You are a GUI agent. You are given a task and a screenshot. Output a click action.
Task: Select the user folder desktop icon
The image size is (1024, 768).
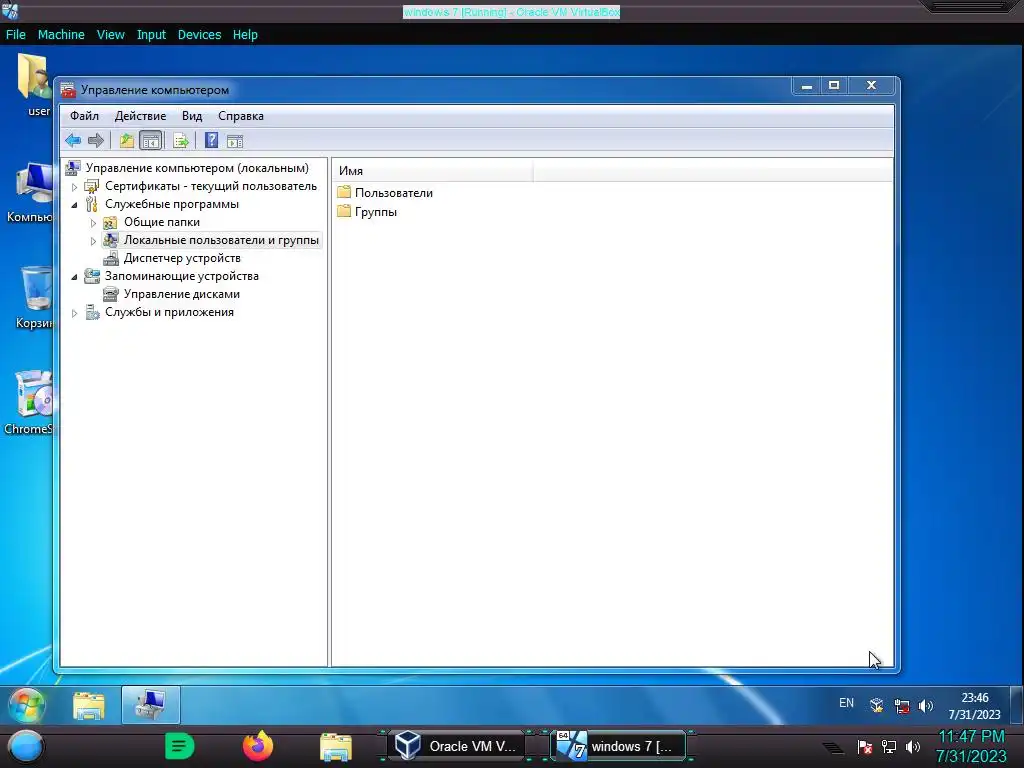[x=36, y=85]
